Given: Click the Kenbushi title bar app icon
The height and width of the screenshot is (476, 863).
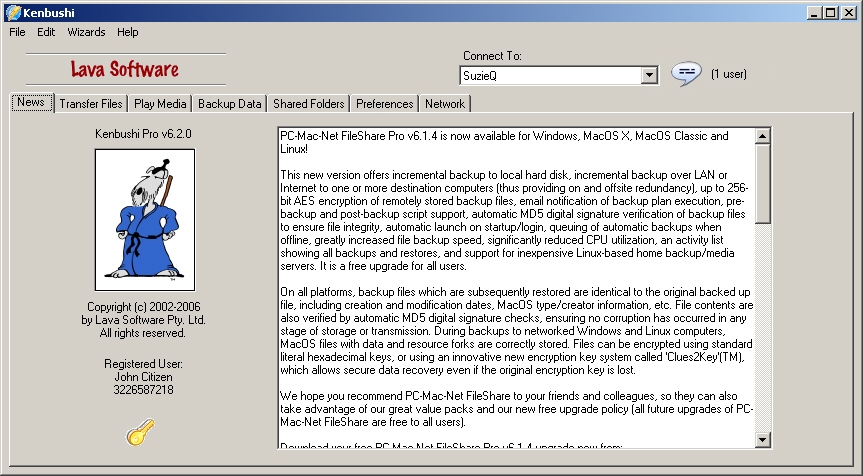Looking at the screenshot, I should (13, 12).
